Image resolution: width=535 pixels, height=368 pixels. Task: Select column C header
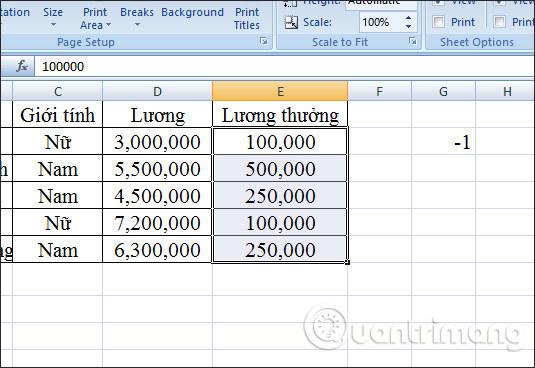point(58,91)
